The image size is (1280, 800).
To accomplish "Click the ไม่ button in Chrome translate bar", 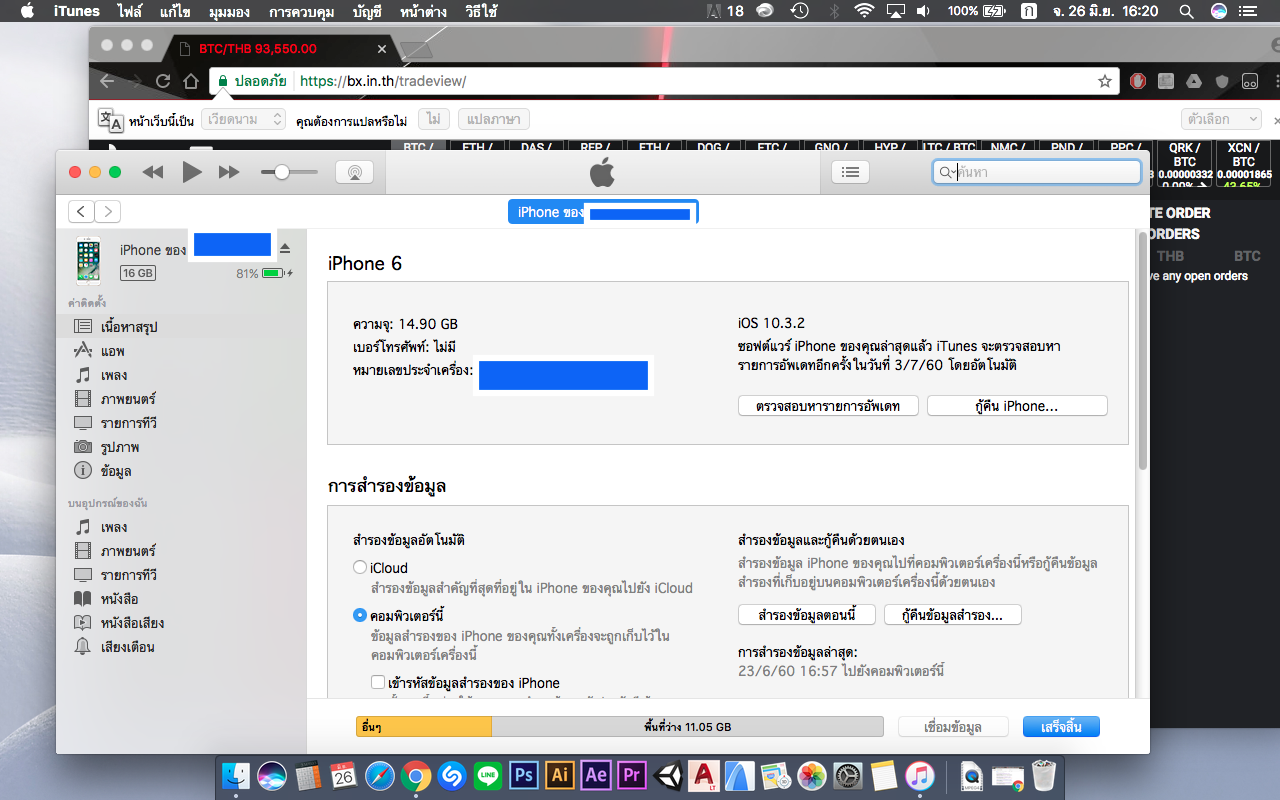I will [433, 120].
